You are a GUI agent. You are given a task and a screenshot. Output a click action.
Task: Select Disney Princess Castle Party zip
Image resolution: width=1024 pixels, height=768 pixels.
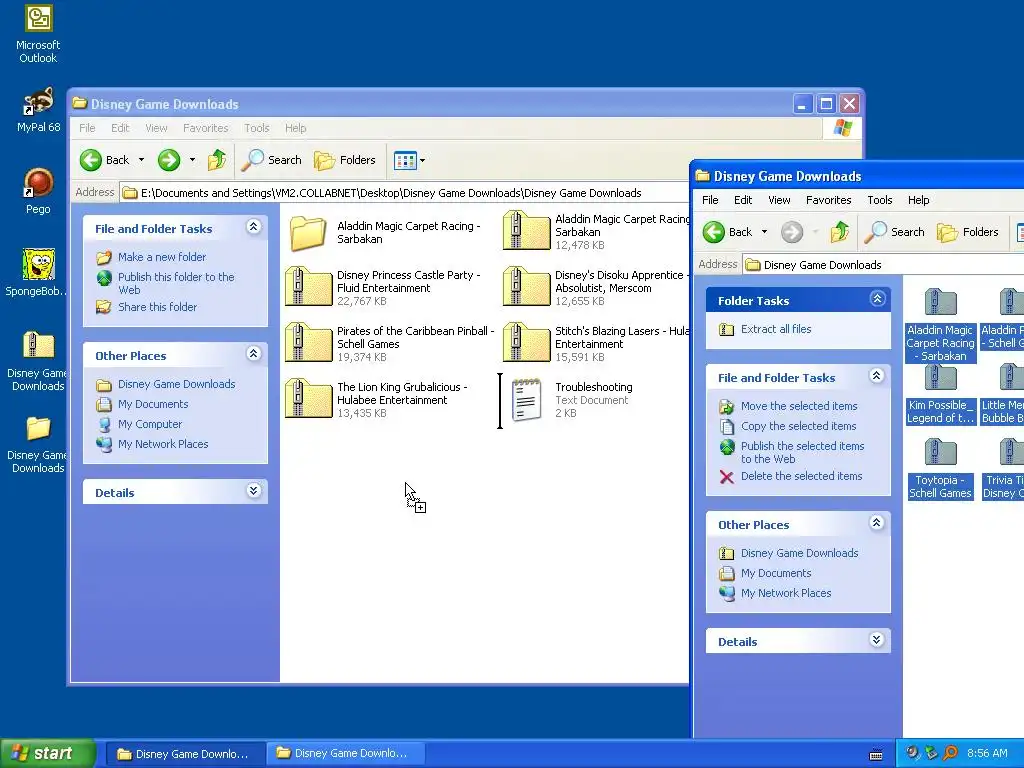point(385,288)
